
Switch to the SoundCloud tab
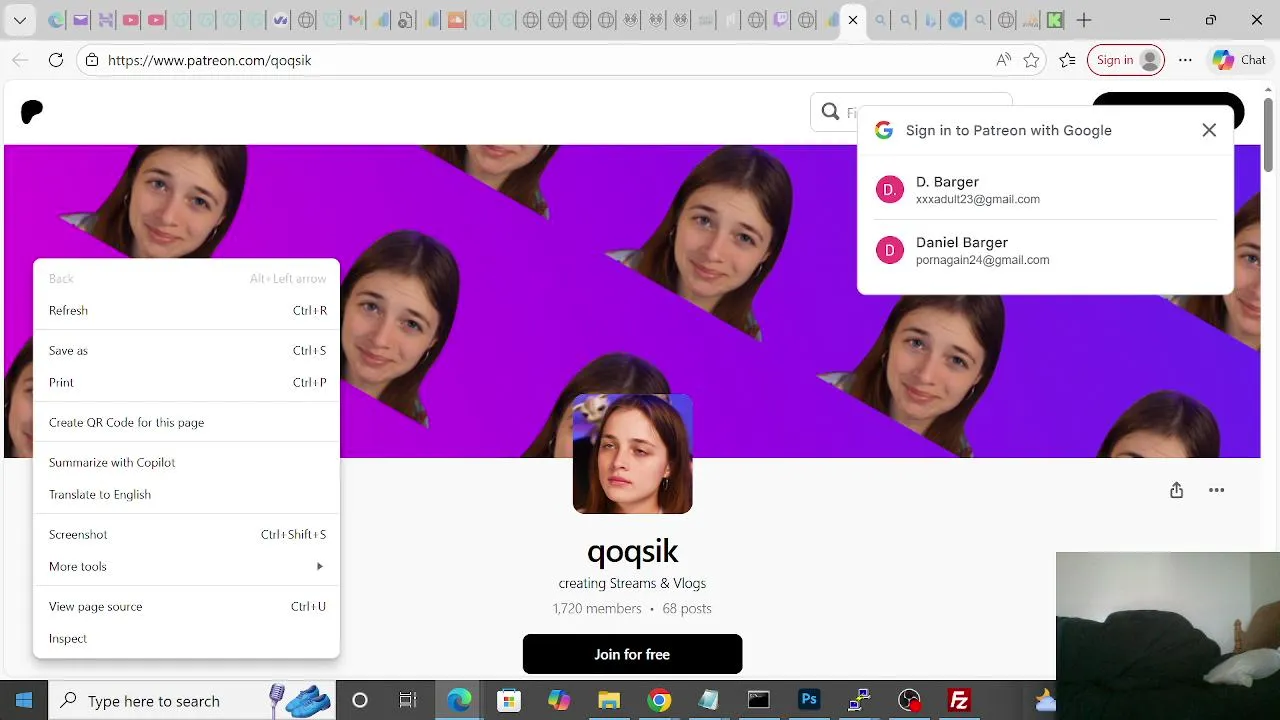click(x=456, y=20)
